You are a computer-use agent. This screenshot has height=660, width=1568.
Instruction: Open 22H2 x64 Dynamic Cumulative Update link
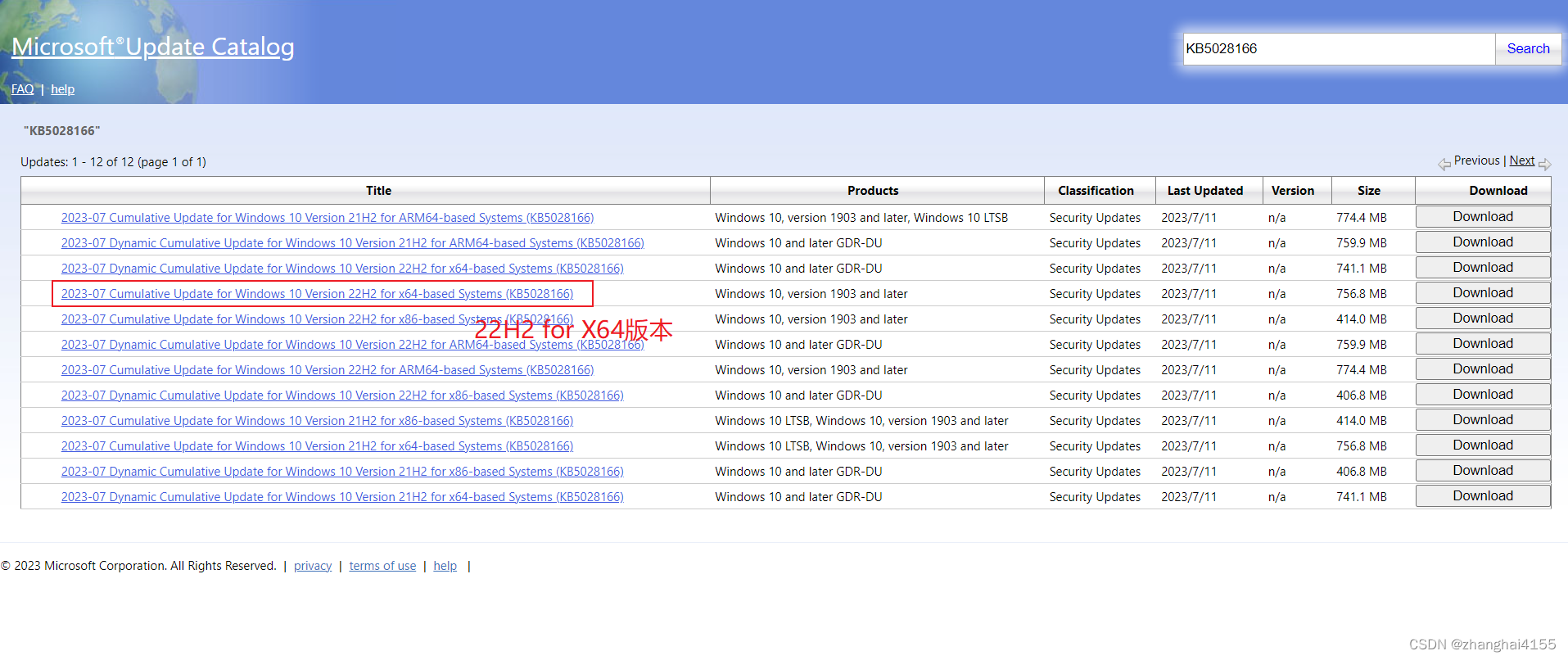342,269
